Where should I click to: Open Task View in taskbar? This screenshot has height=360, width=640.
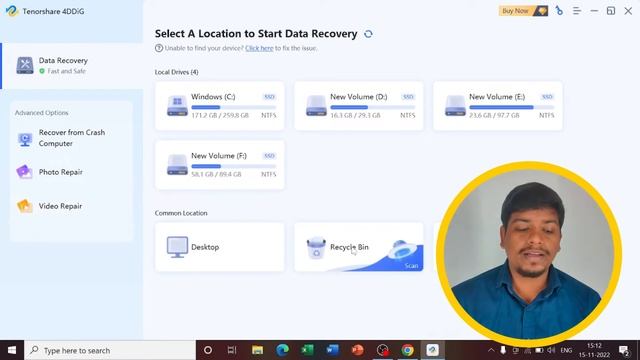point(232,350)
